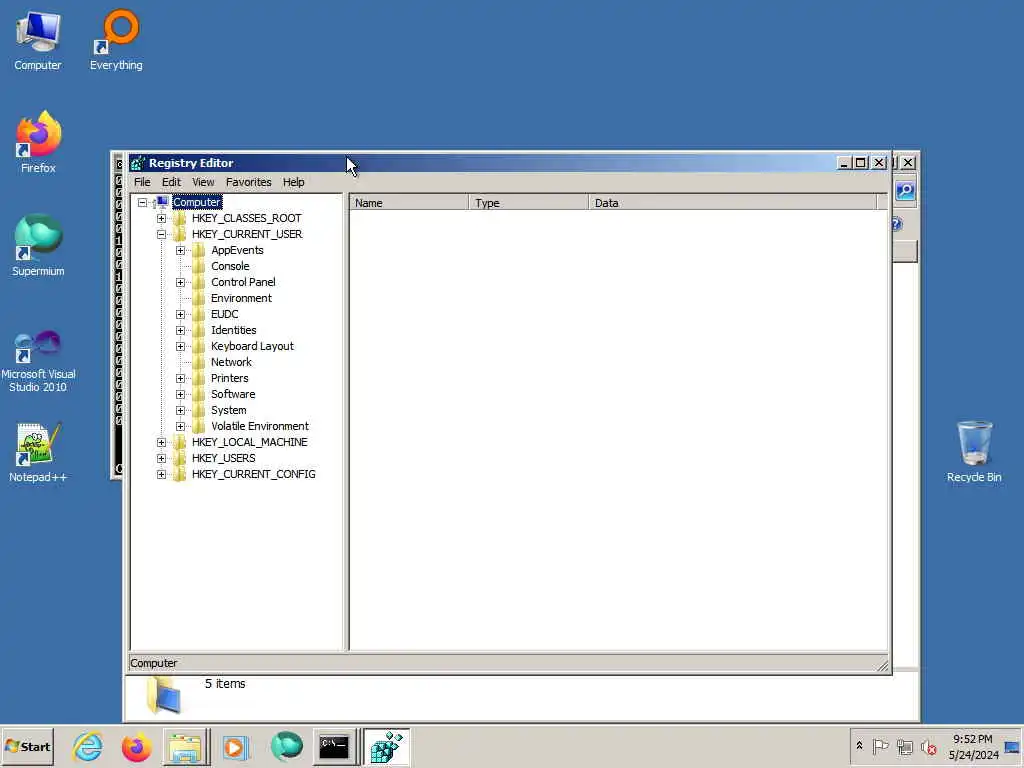Open Firefox from the taskbar

point(136,746)
